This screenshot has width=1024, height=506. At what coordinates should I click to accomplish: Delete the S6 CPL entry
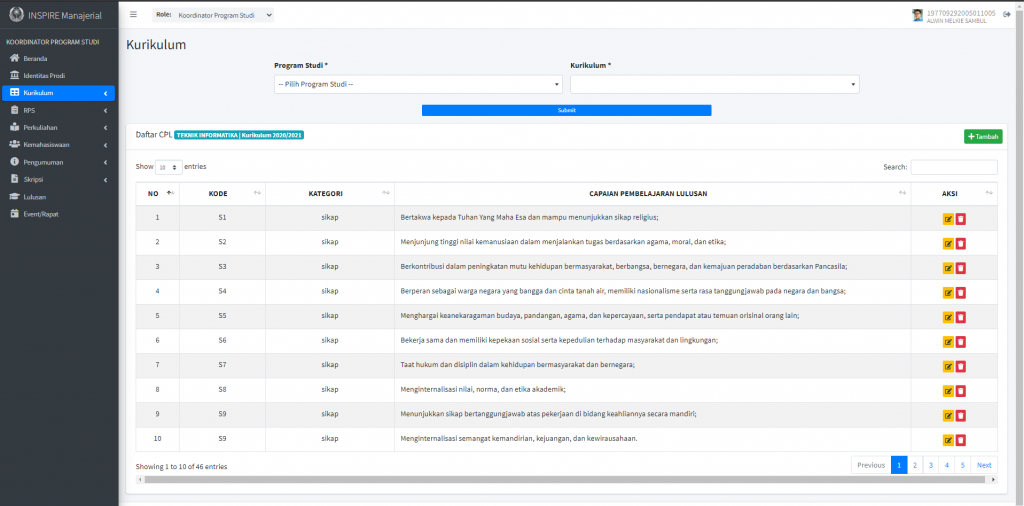961,341
